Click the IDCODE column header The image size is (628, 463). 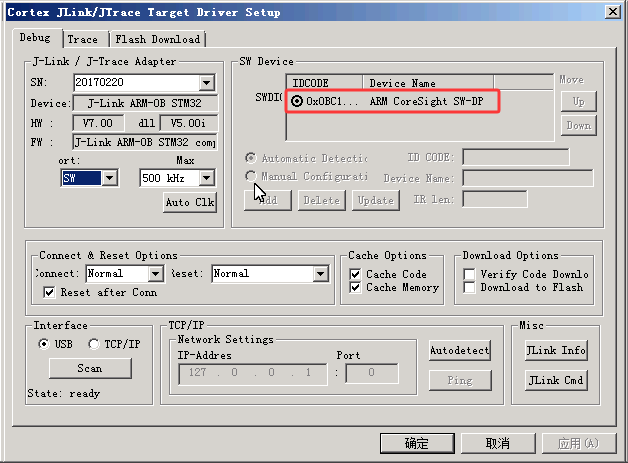pyautogui.click(x=324, y=83)
